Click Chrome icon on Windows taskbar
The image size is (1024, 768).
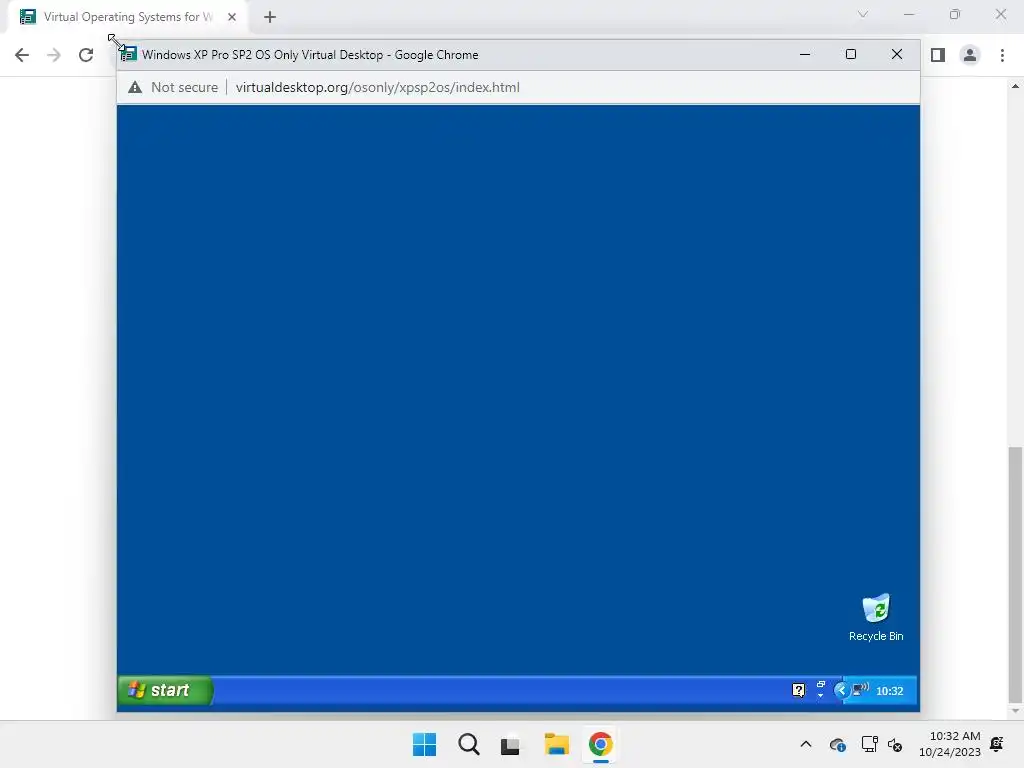[x=600, y=744]
